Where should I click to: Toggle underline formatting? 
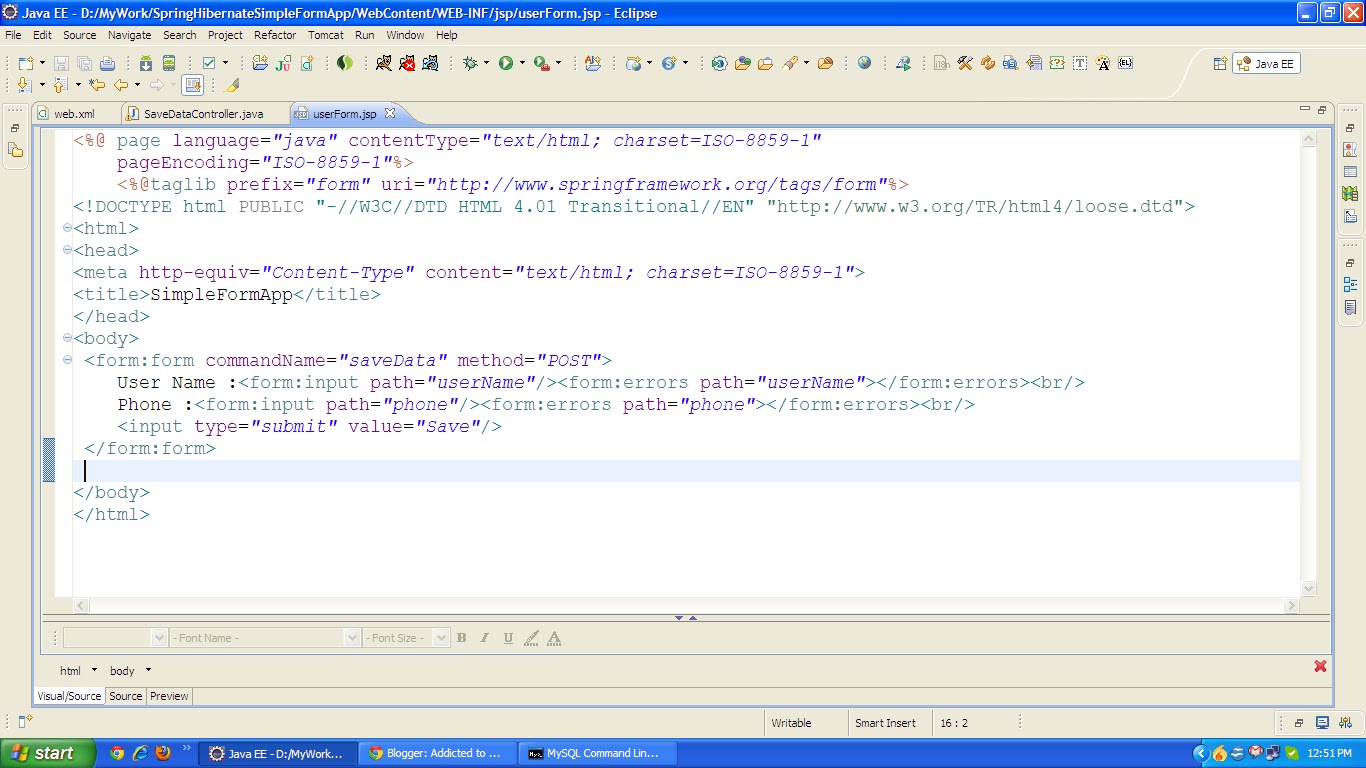[507, 637]
